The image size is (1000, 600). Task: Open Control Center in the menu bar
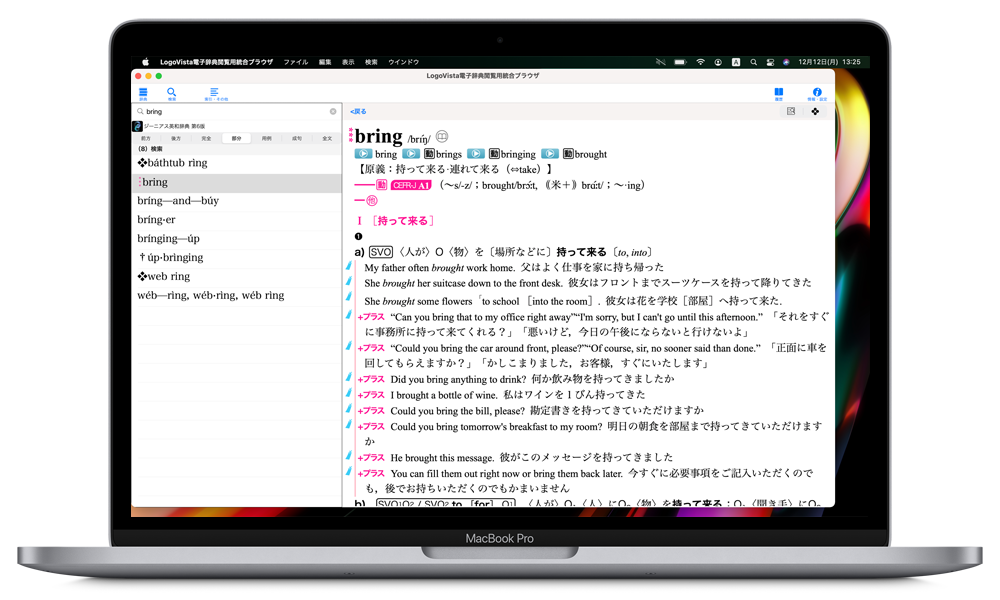770,62
